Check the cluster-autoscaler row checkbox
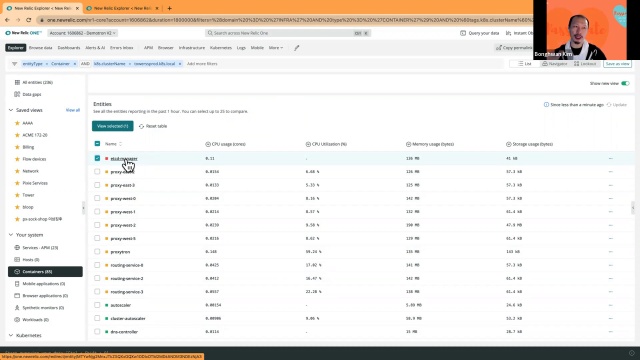Image resolution: width=640 pixels, height=360 pixels. (97, 318)
